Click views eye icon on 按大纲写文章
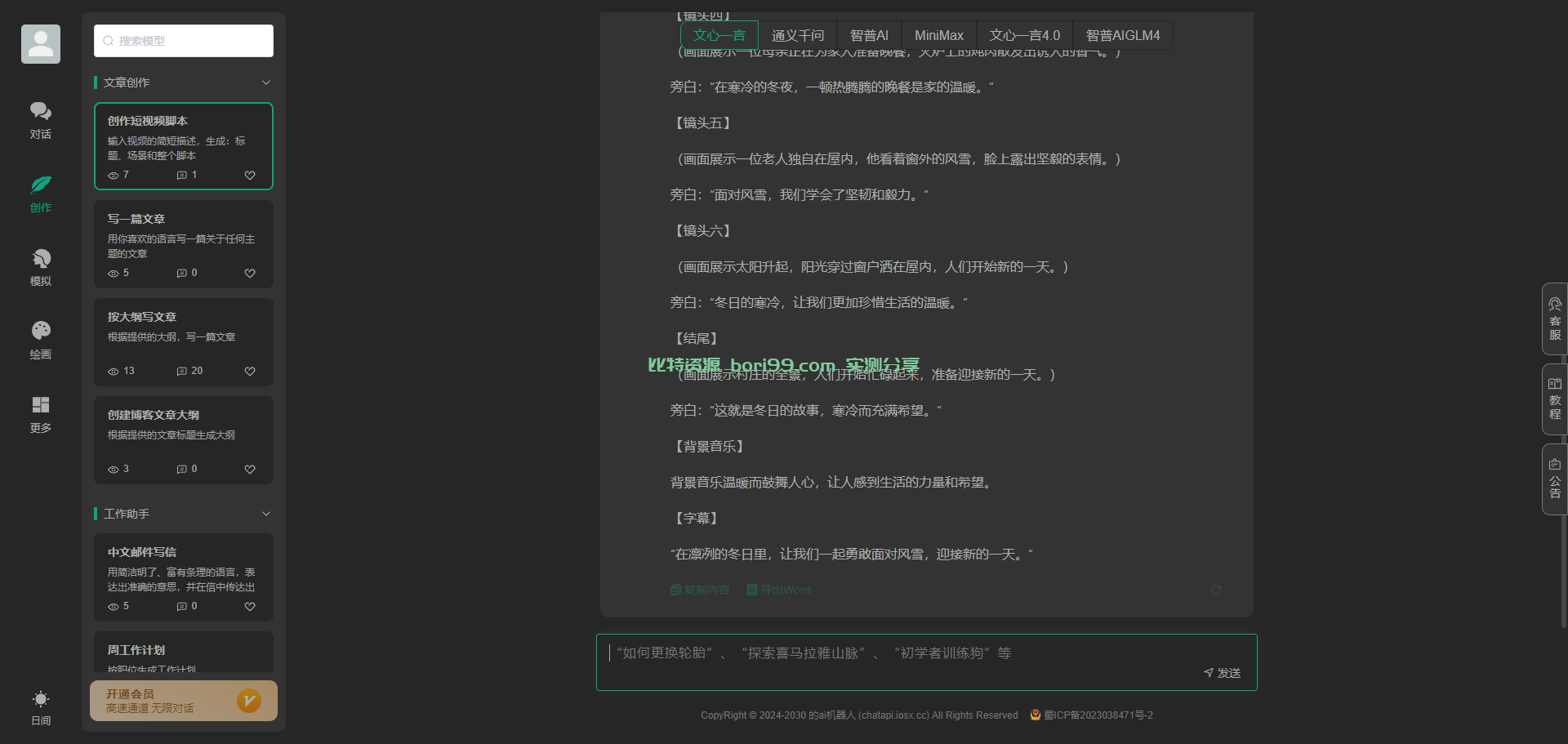The width and height of the screenshot is (1568, 744). (x=114, y=372)
